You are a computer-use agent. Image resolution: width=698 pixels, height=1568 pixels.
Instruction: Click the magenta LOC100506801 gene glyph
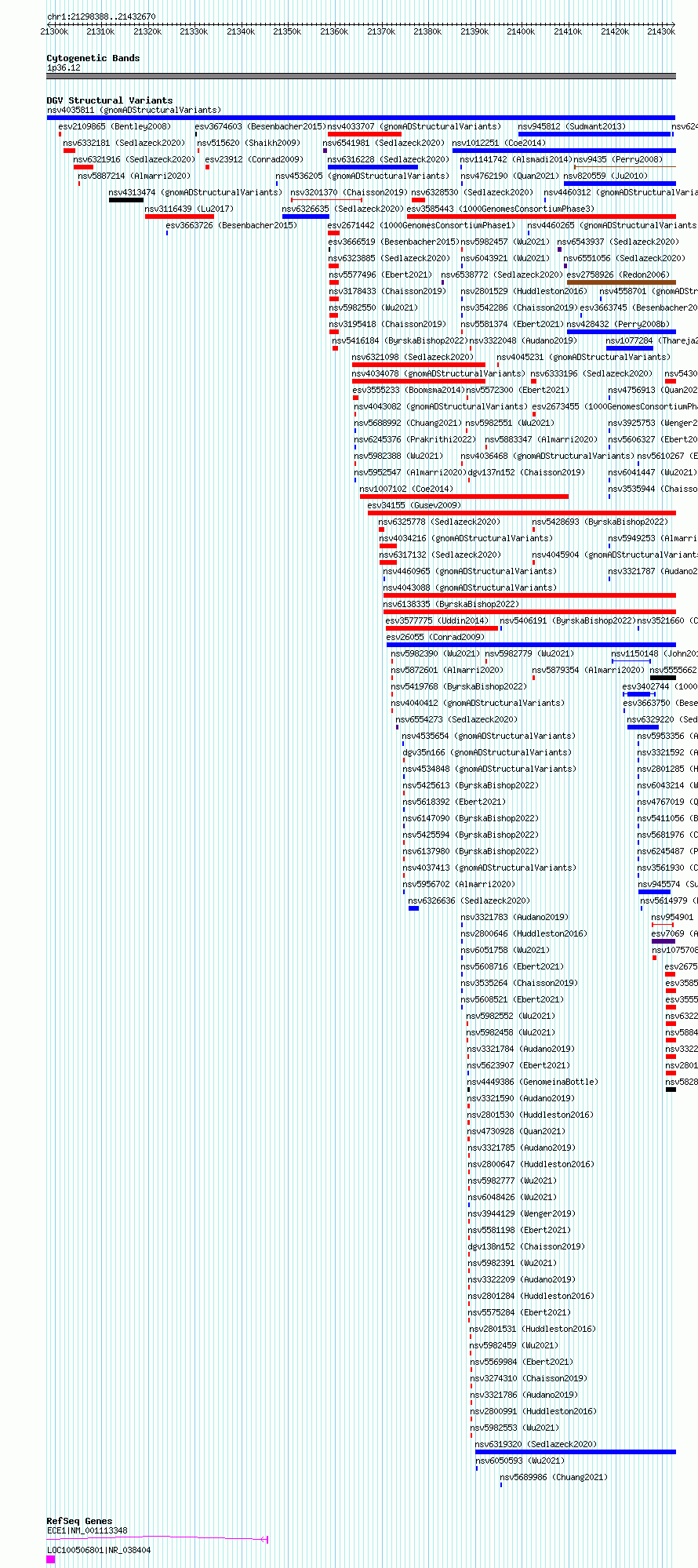click(x=51, y=1559)
